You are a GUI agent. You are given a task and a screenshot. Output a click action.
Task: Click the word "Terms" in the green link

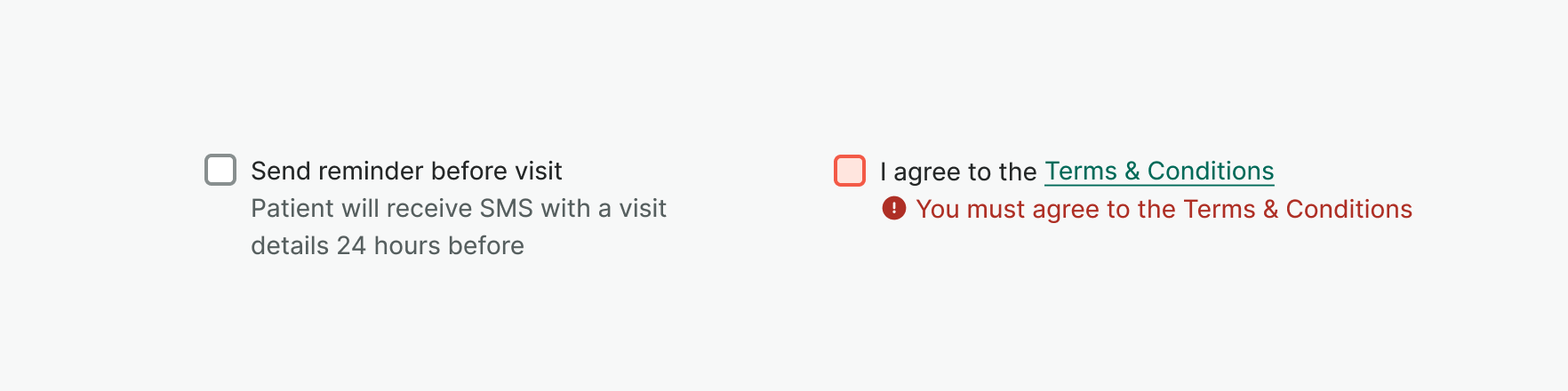point(1080,171)
